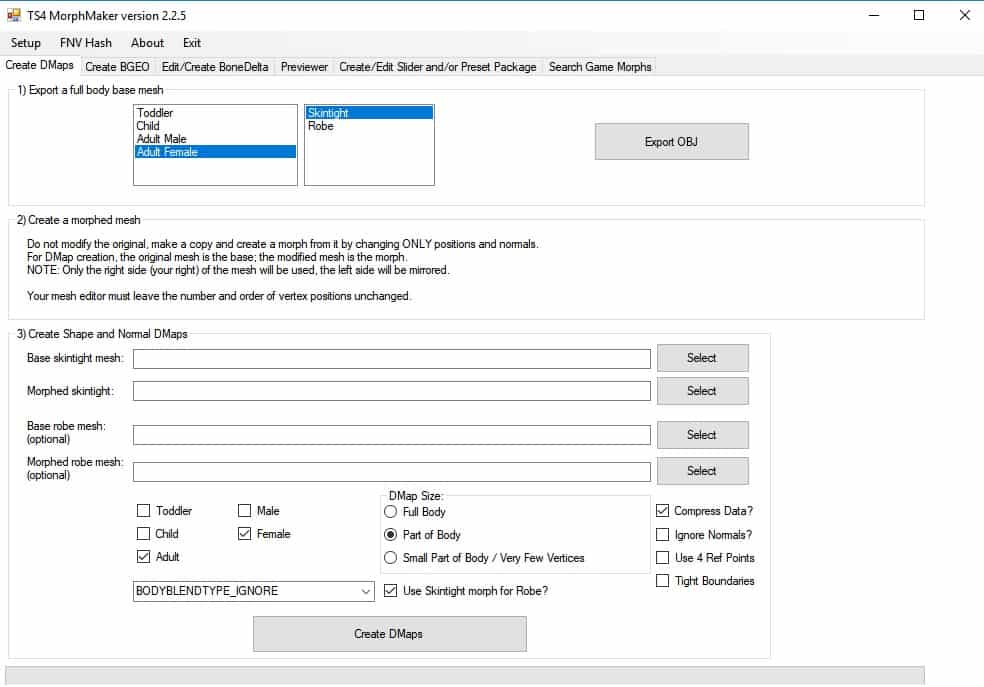984x687 pixels.
Task: Open the FNV Hash menu
Action: (86, 43)
